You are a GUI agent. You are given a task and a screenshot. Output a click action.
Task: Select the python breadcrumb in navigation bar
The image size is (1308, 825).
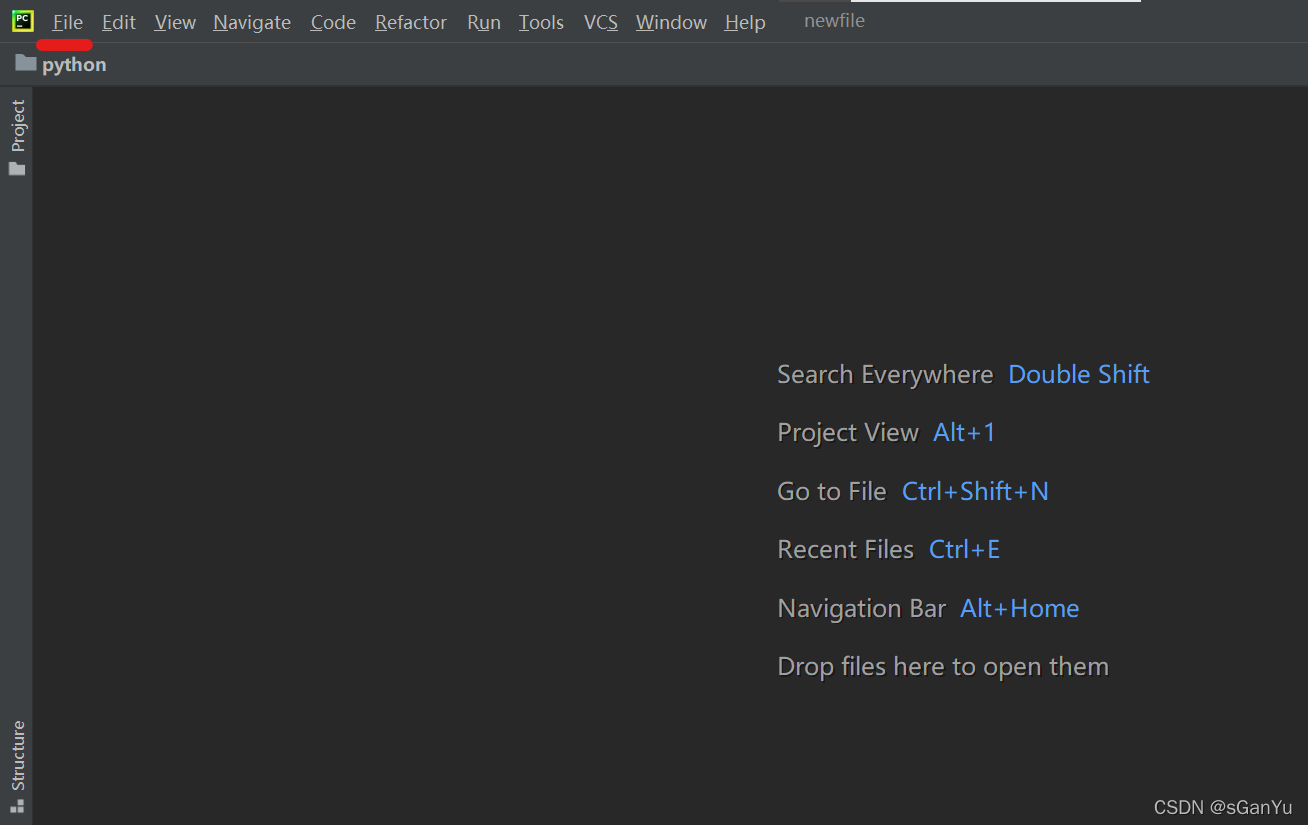coord(74,64)
